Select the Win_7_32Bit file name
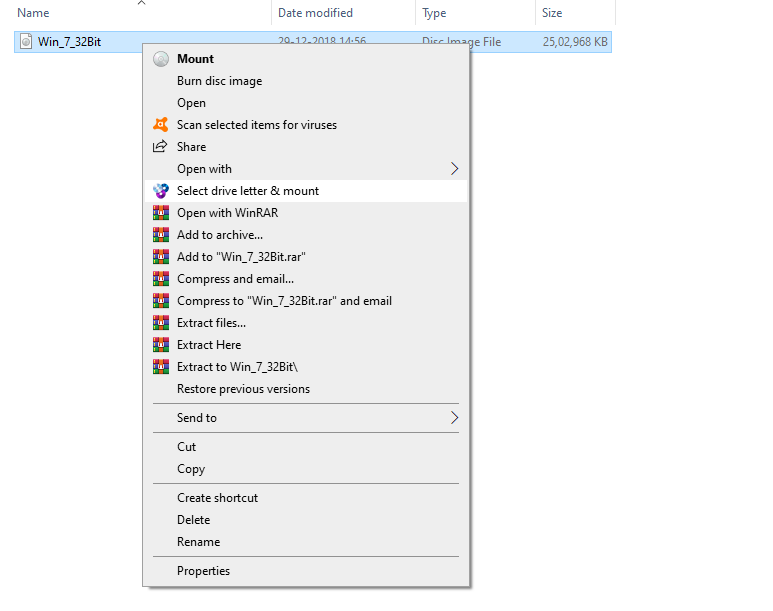This screenshot has width=773, height=611. [70, 42]
